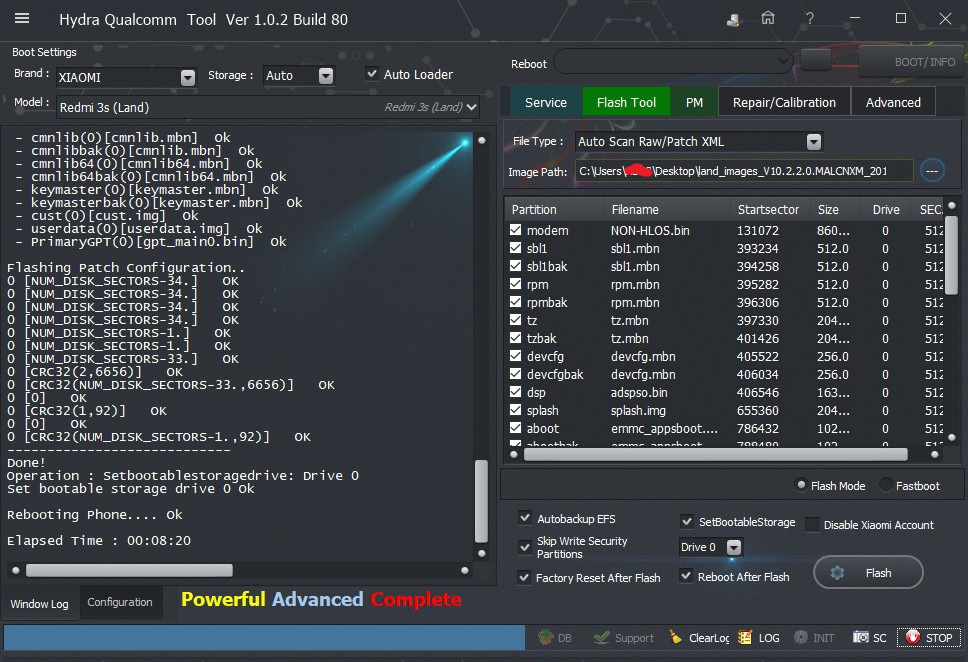The height and width of the screenshot is (662, 968).
Task: Select the NON-HLOS.bin filename cell
Action: click(650, 230)
